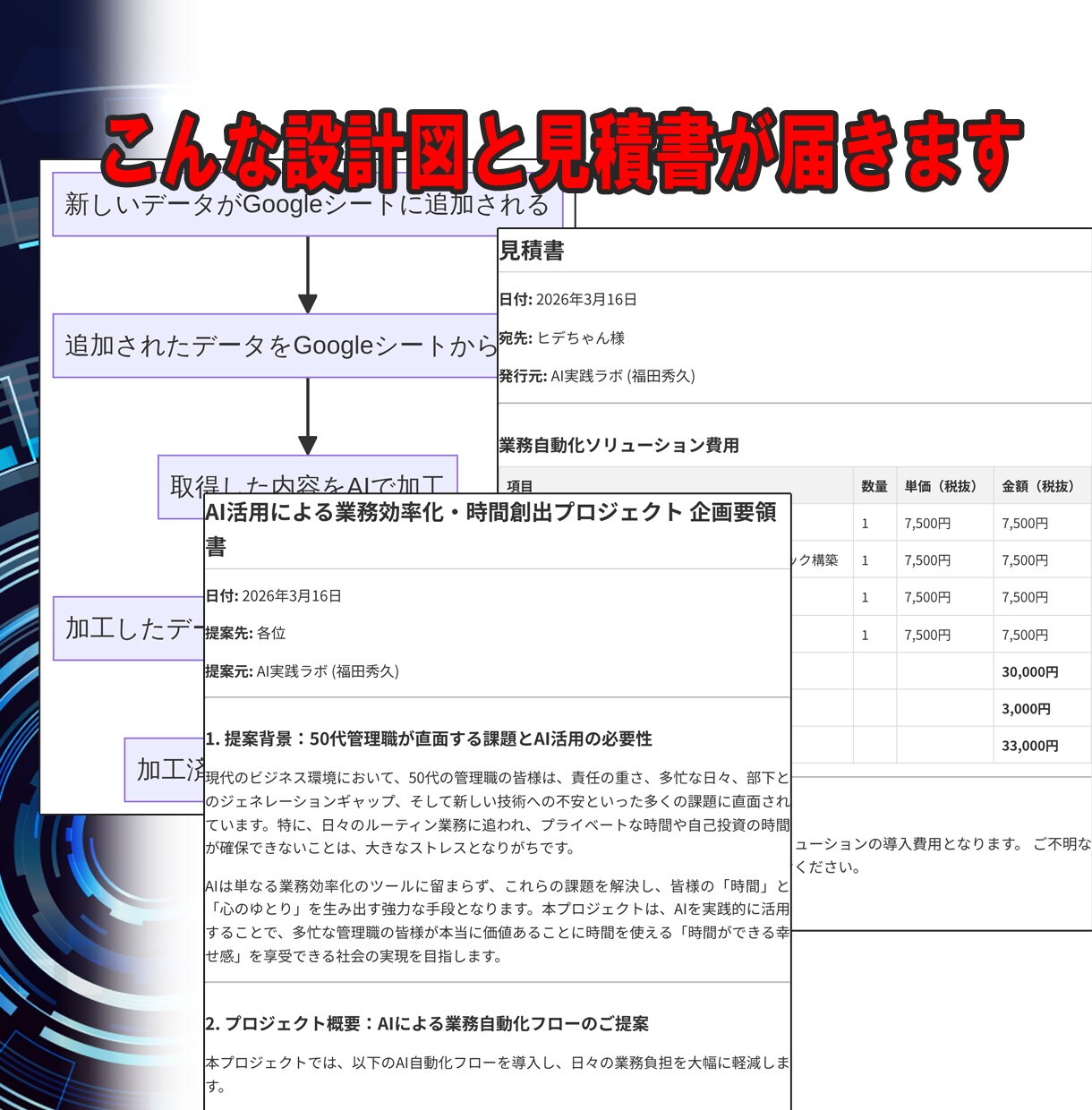Image resolution: width=1092 pixels, height=1110 pixels.
Task: Click heading 1. 提案背景
Action: [429, 739]
